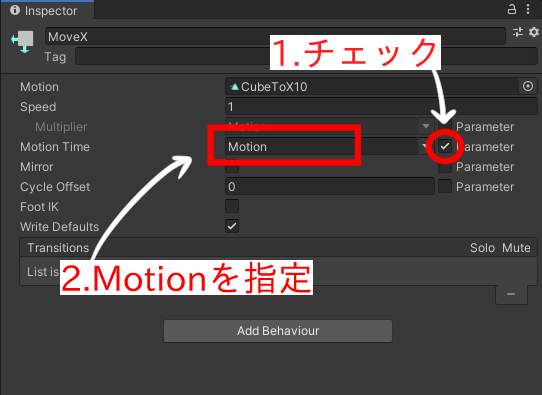This screenshot has width=542, height=395.
Task: Click the Mute column label
Action: pos(516,248)
